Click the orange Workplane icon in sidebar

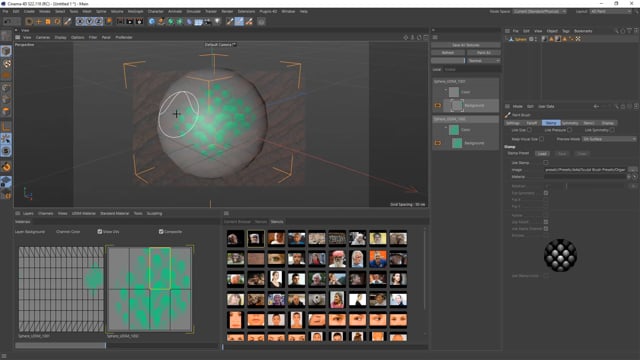coord(6,167)
